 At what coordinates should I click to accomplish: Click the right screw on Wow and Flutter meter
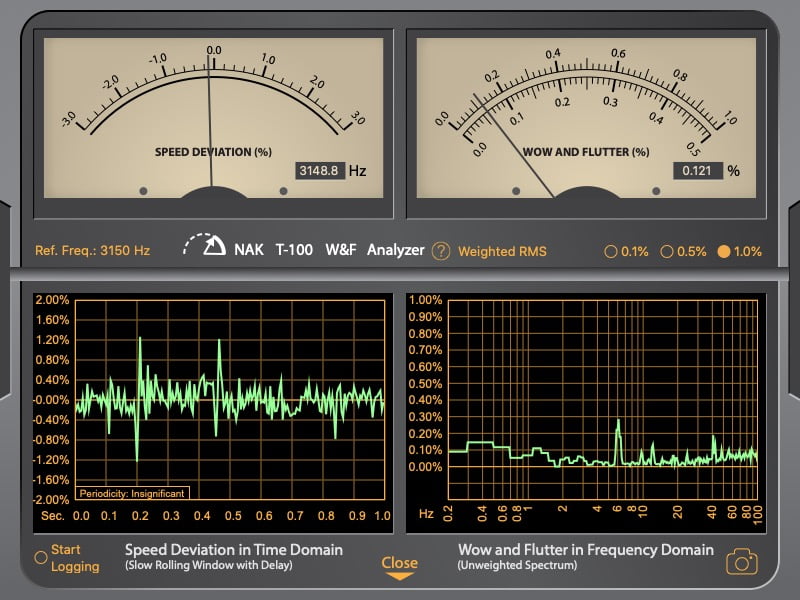coord(656,190)
